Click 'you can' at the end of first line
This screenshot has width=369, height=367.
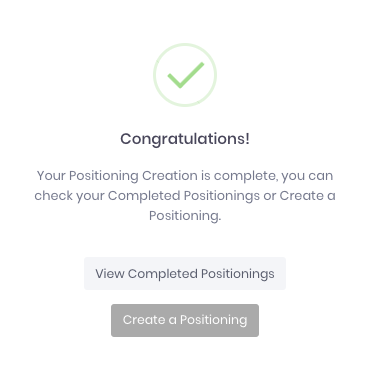point(307,176)
